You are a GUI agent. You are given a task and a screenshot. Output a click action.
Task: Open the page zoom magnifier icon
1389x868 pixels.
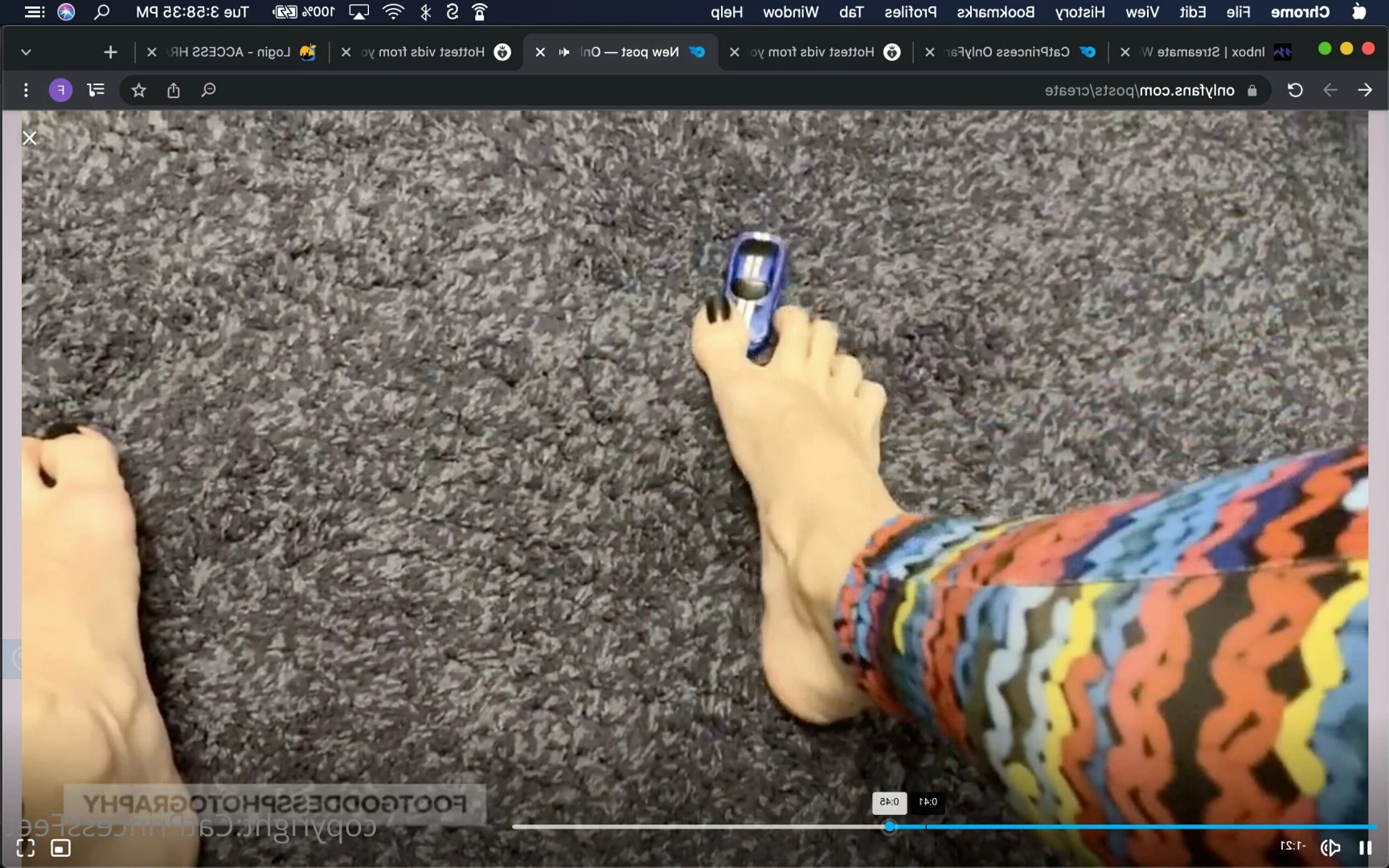click(208, 90)
